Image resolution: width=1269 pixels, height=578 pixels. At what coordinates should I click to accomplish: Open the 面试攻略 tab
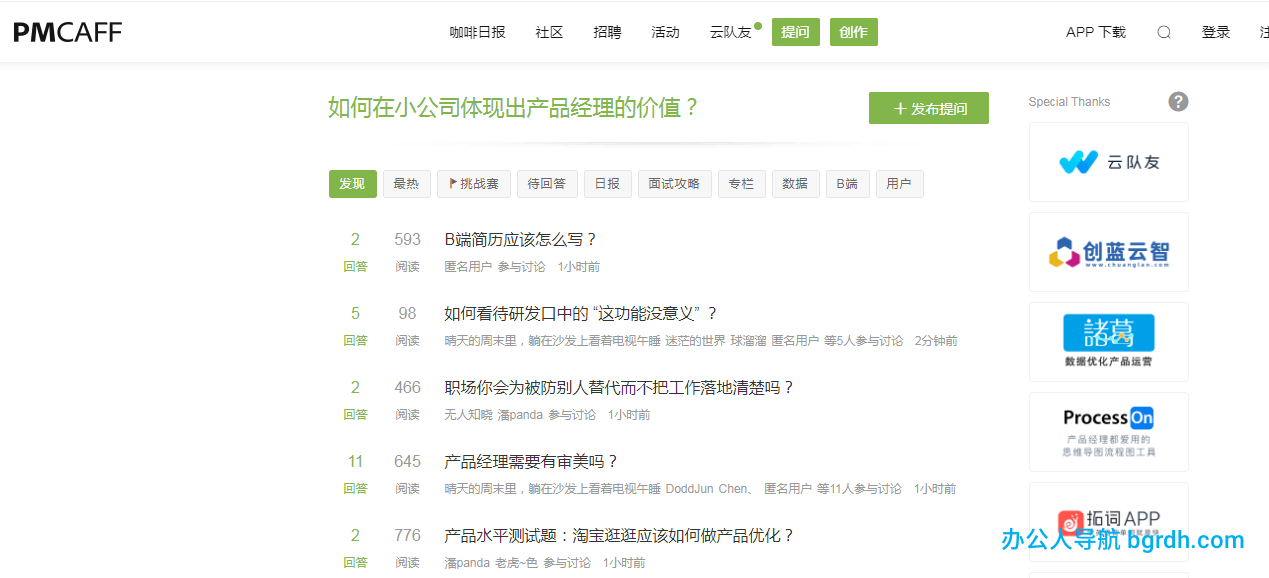click(674, 184)
